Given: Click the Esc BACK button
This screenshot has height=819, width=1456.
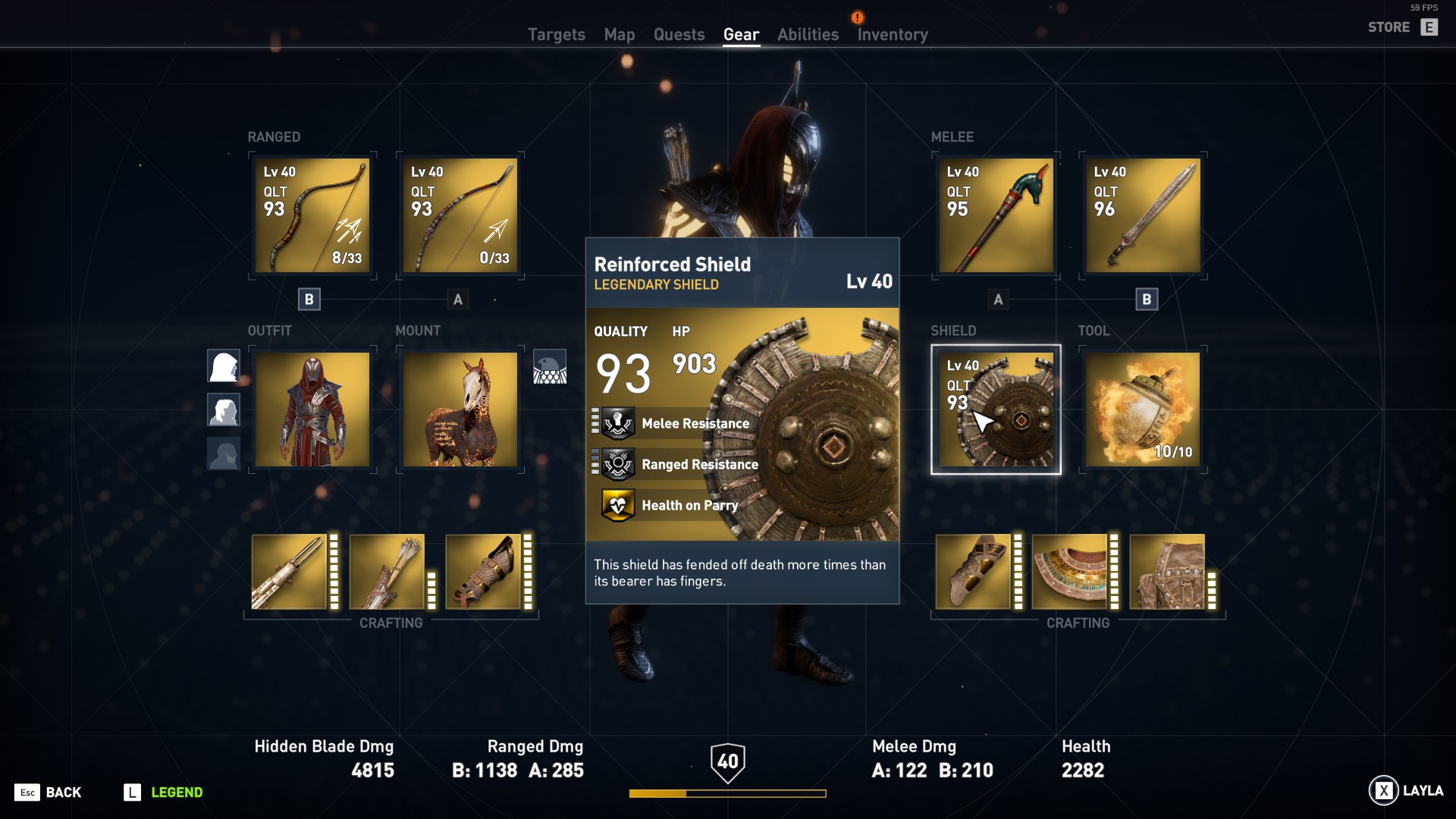Looking at the screenshot, I should click(48, 792).
